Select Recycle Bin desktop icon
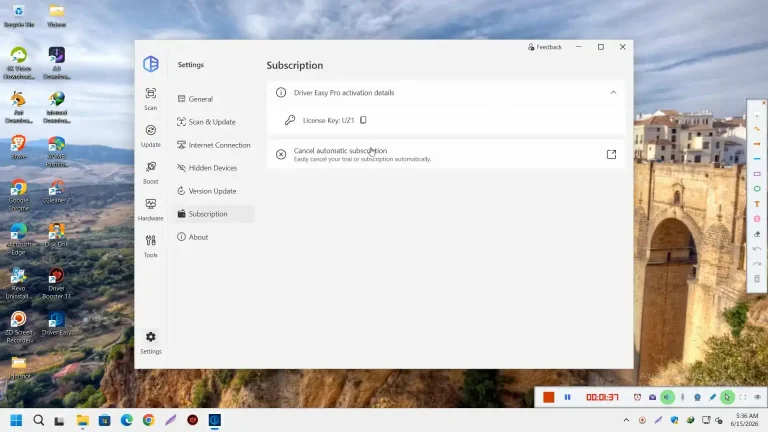The height and width of the screenshot is (432, 768). click(x=19, y=16)
